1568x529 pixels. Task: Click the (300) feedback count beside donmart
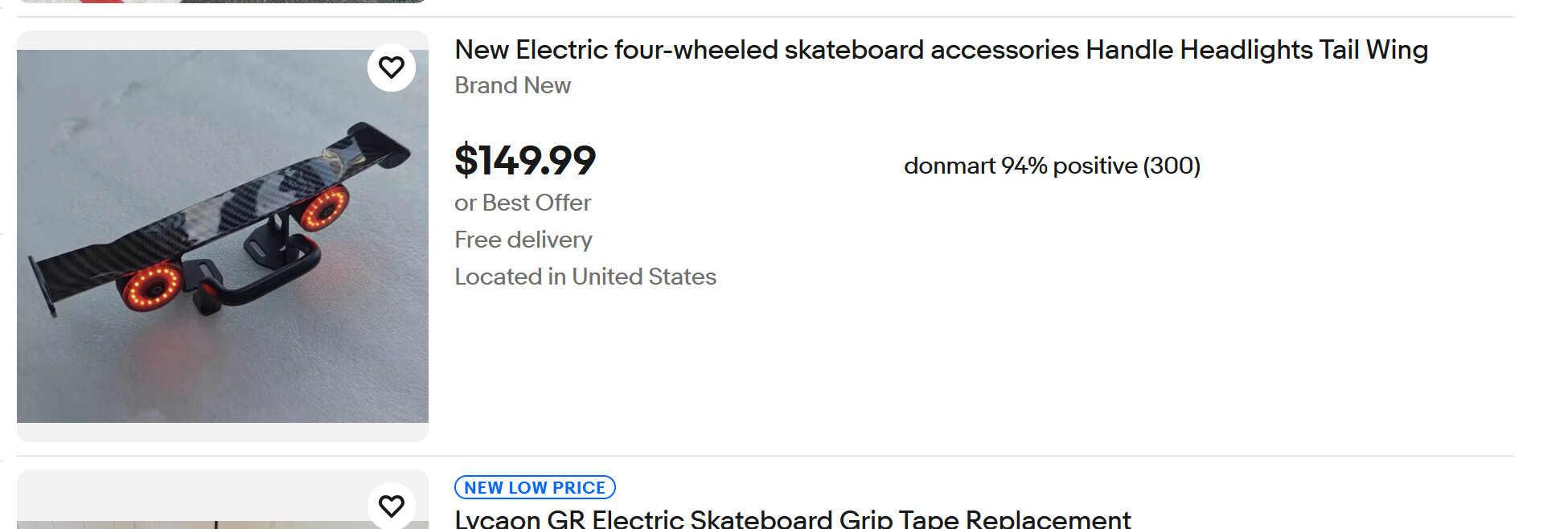coord(1172,166)
